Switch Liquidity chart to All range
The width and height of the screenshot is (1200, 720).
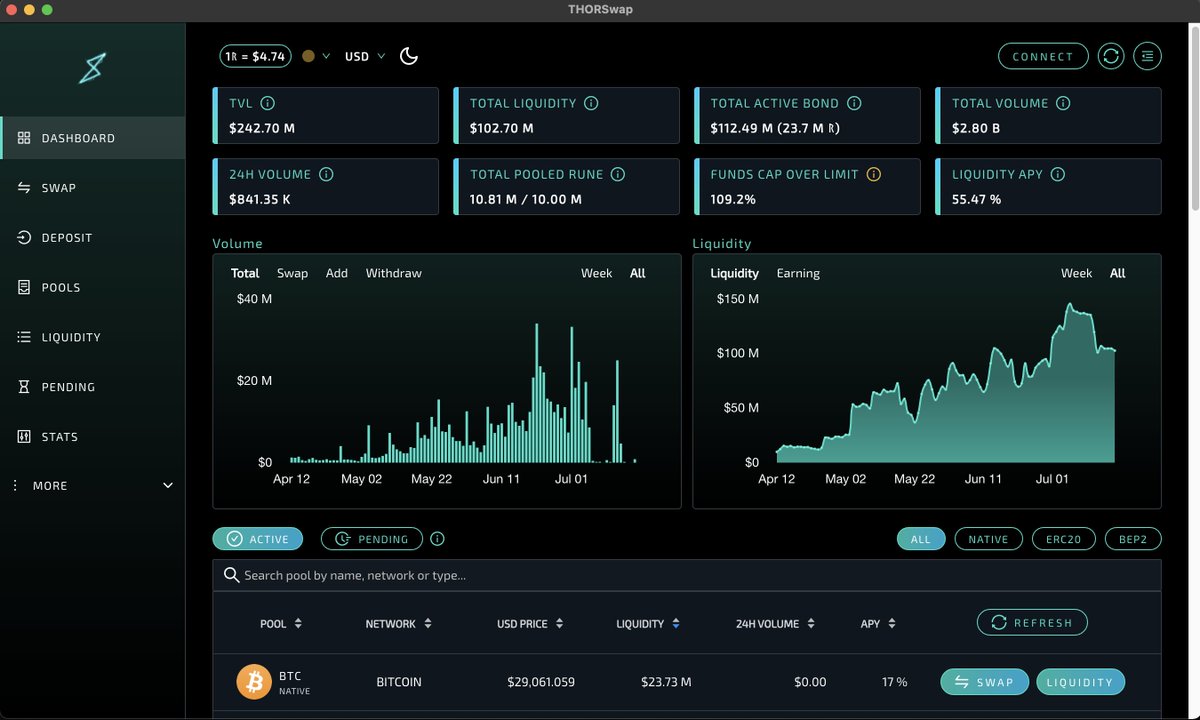[x=1118, y=273]
